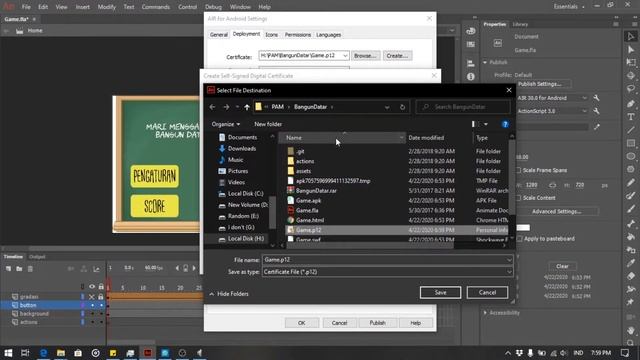
Task: Open the Commands menu
Action: click(x=156, y=7)
